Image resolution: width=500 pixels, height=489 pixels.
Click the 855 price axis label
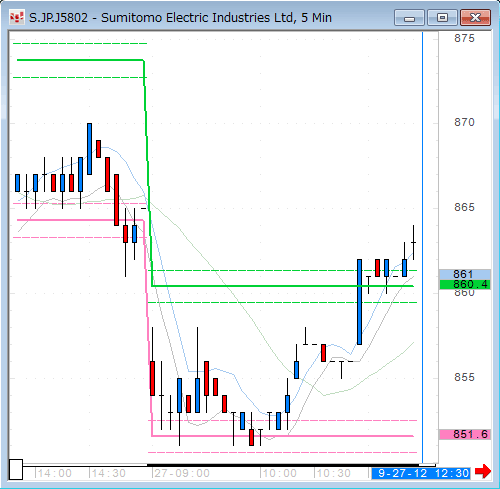click(464, 377)
